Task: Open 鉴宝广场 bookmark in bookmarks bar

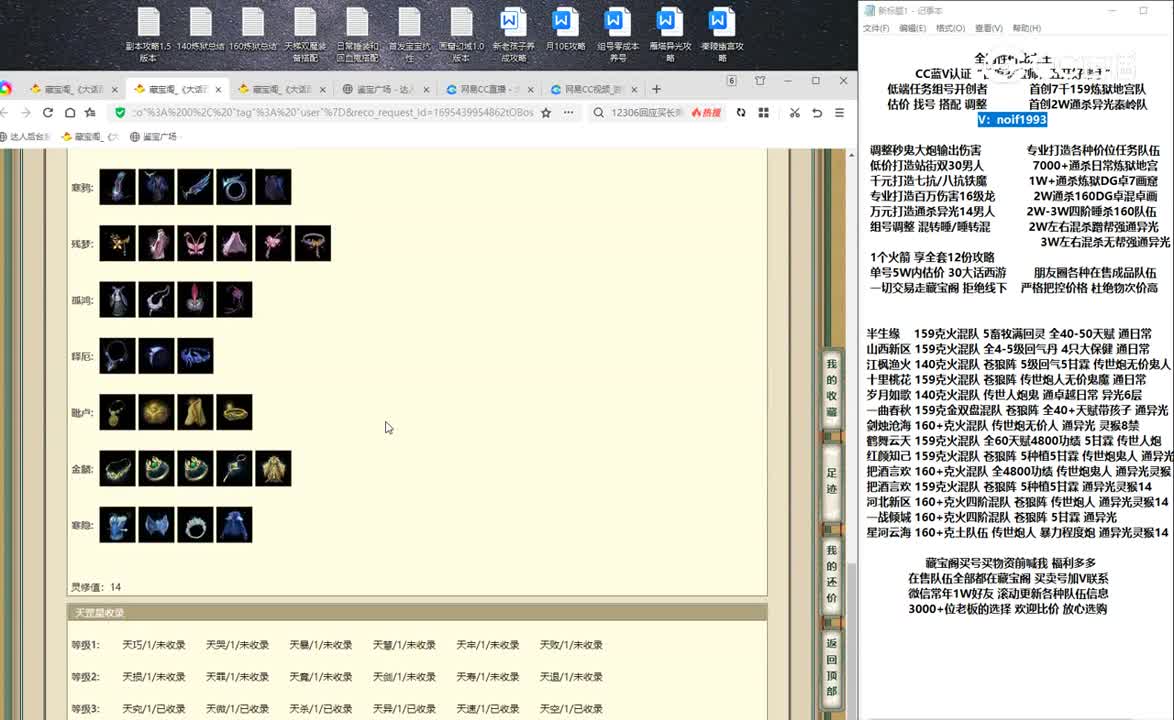Action: click(x=155, y=137)
